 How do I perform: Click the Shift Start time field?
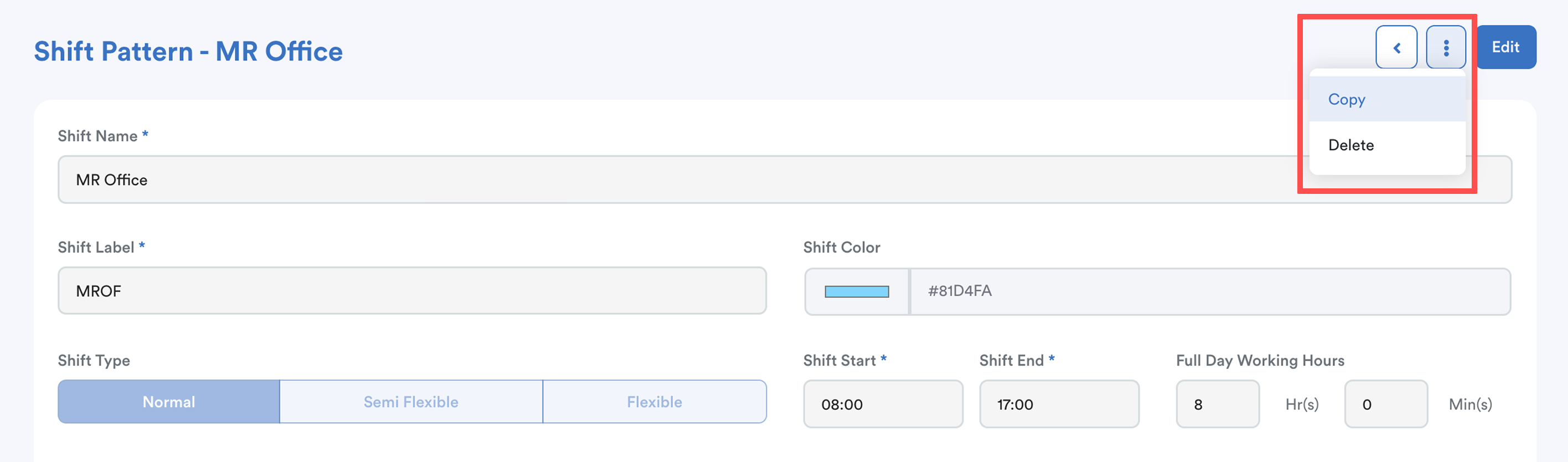(x=883, y=404)
